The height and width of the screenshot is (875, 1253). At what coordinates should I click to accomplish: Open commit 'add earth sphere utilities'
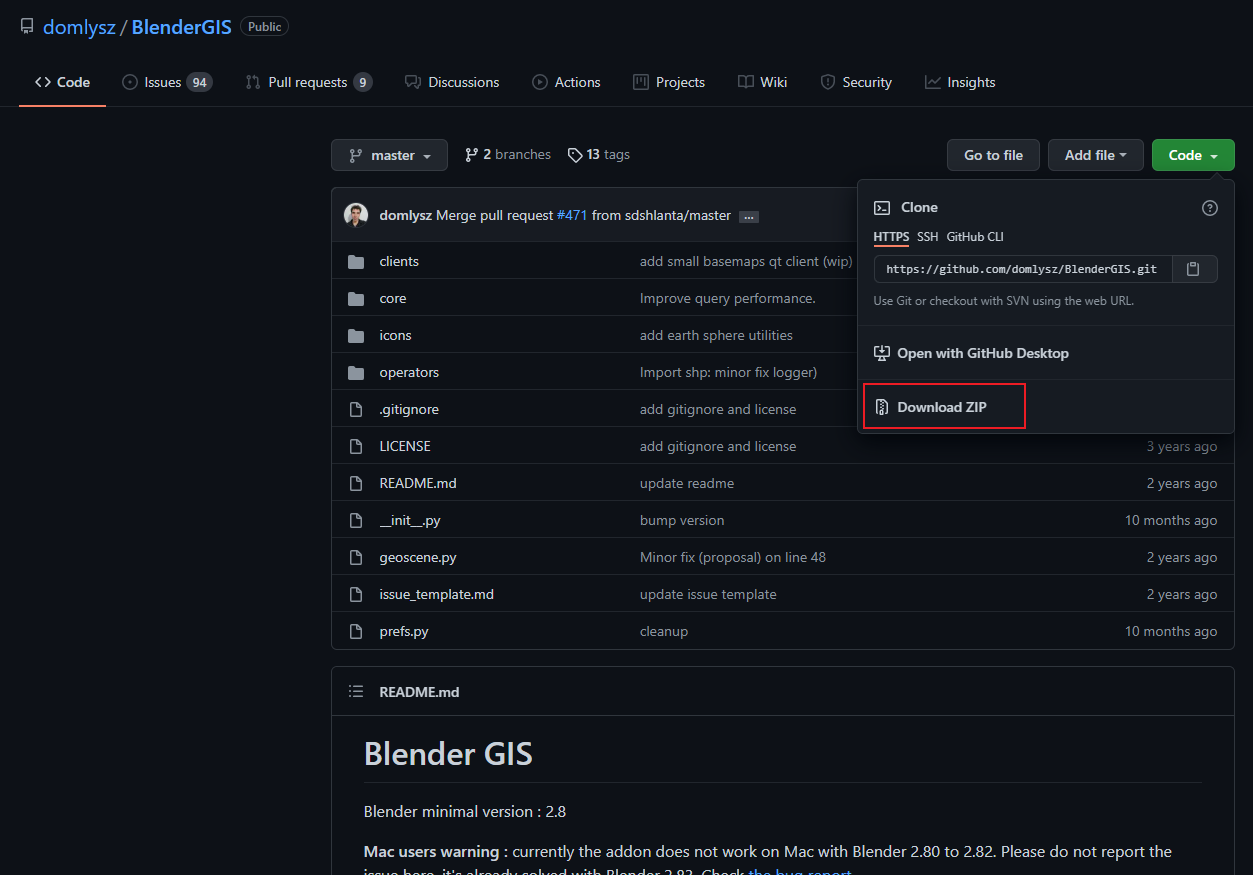pyautogui.click(x=716, y=336)
